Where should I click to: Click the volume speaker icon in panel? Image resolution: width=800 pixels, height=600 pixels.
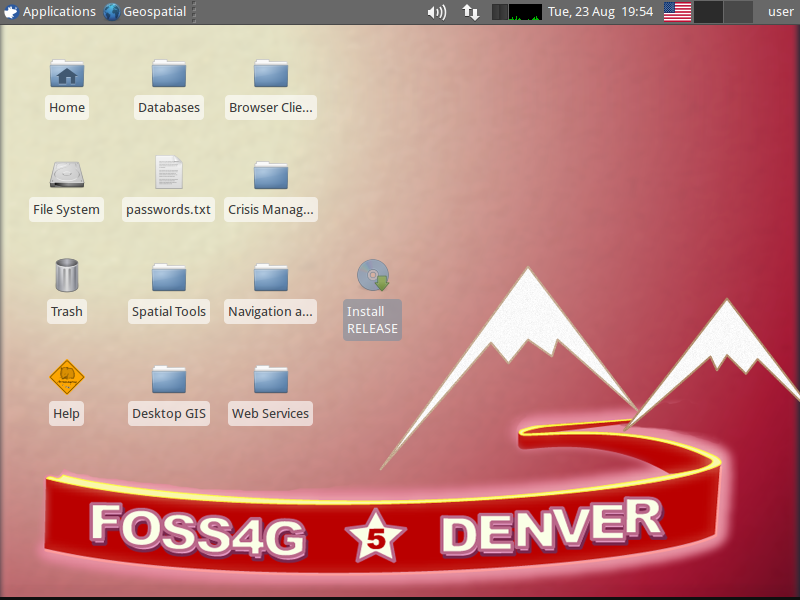(437, 12)
